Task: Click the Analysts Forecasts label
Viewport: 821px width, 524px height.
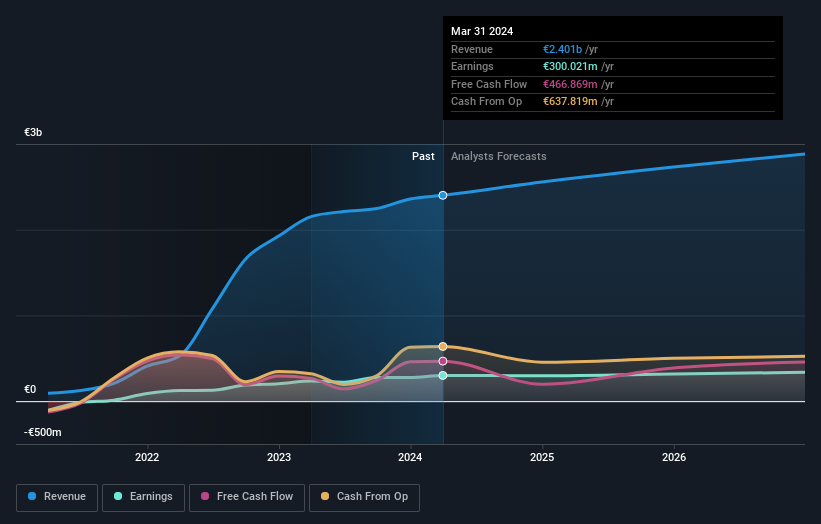Action: pos(498,156)
